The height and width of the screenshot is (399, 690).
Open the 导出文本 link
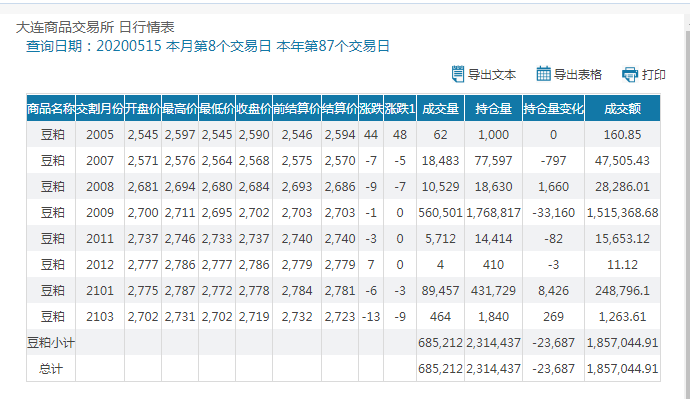point(492,74)
